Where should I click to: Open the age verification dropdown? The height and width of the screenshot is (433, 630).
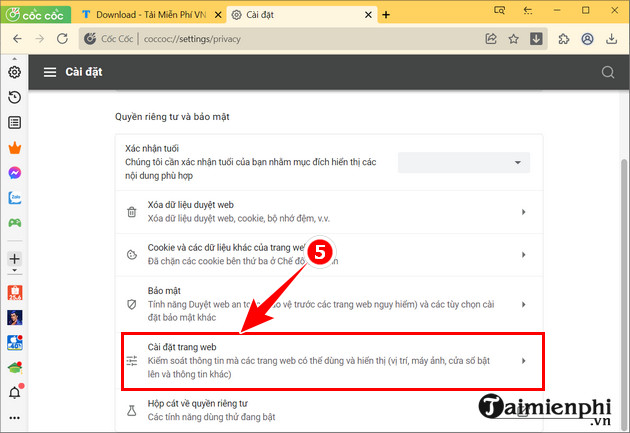pyautogui.click(x=463, y=162)
